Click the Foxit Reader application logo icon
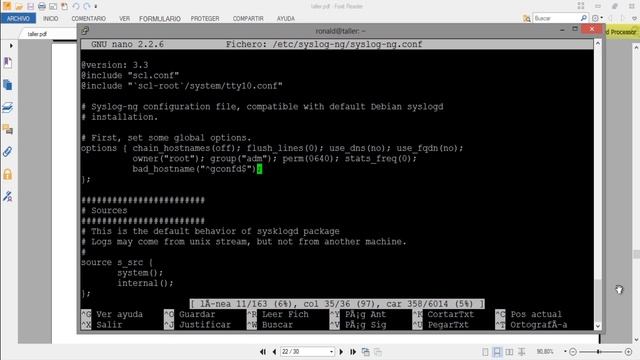This screenshot has height=360, width=640. coord(7,6)
